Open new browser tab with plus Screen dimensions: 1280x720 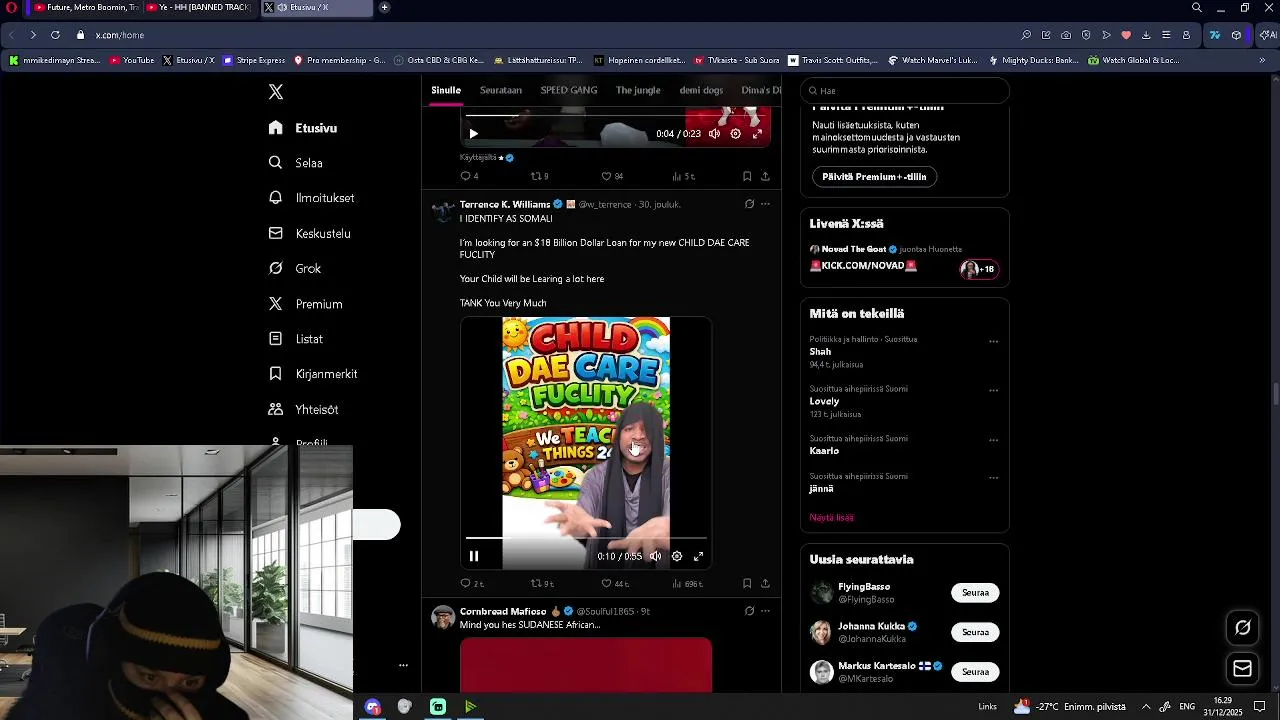click(x=384, y=7)
